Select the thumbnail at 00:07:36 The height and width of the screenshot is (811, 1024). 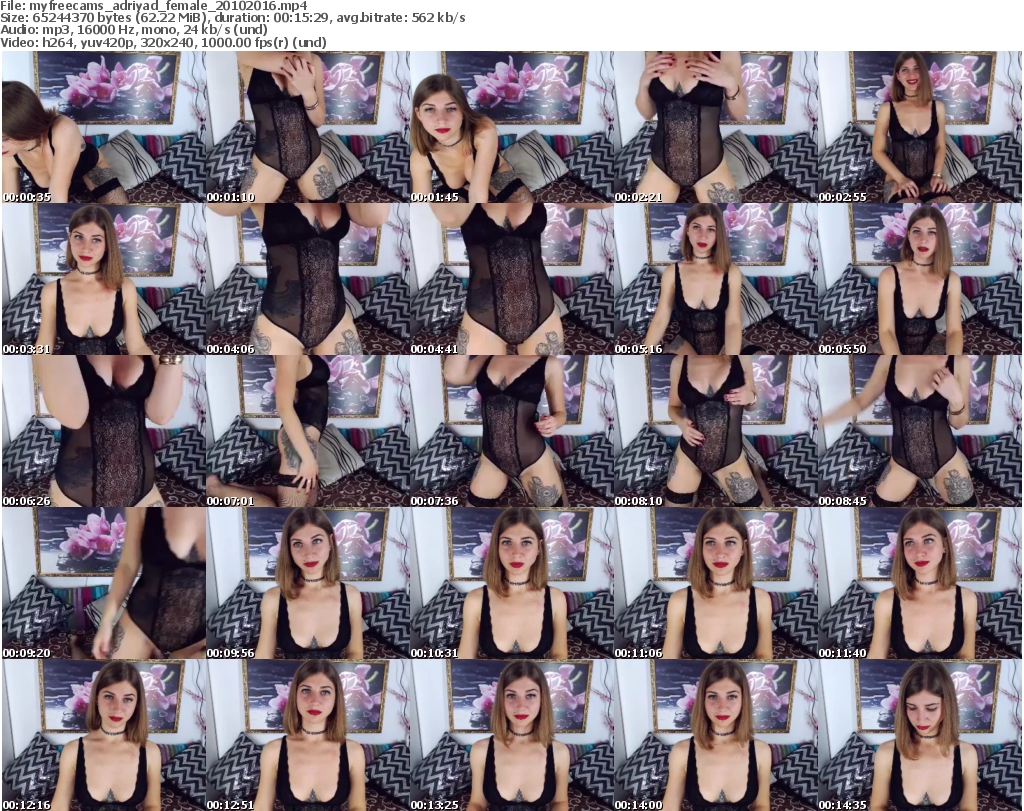point(511,431)
